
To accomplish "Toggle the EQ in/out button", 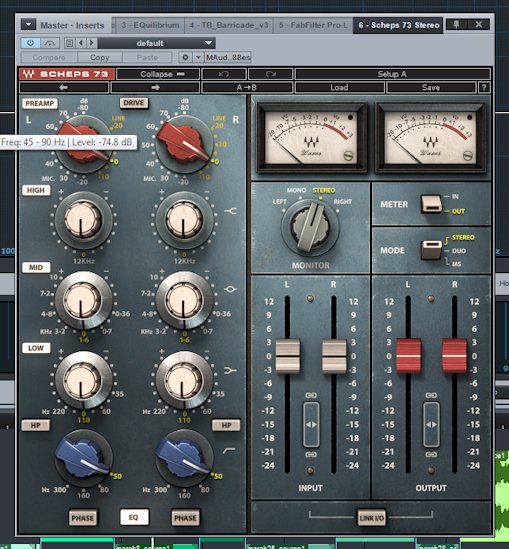I will coord(134,517).
